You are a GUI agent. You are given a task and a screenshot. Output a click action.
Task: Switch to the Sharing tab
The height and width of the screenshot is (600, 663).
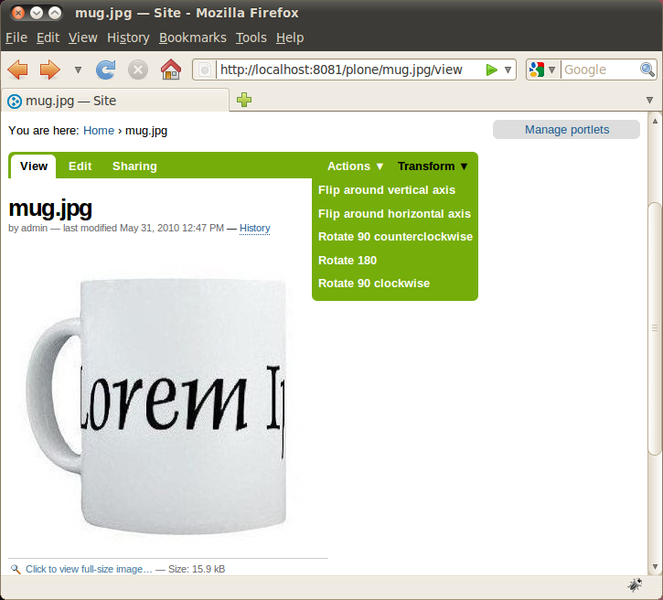(x=134, y=166)
